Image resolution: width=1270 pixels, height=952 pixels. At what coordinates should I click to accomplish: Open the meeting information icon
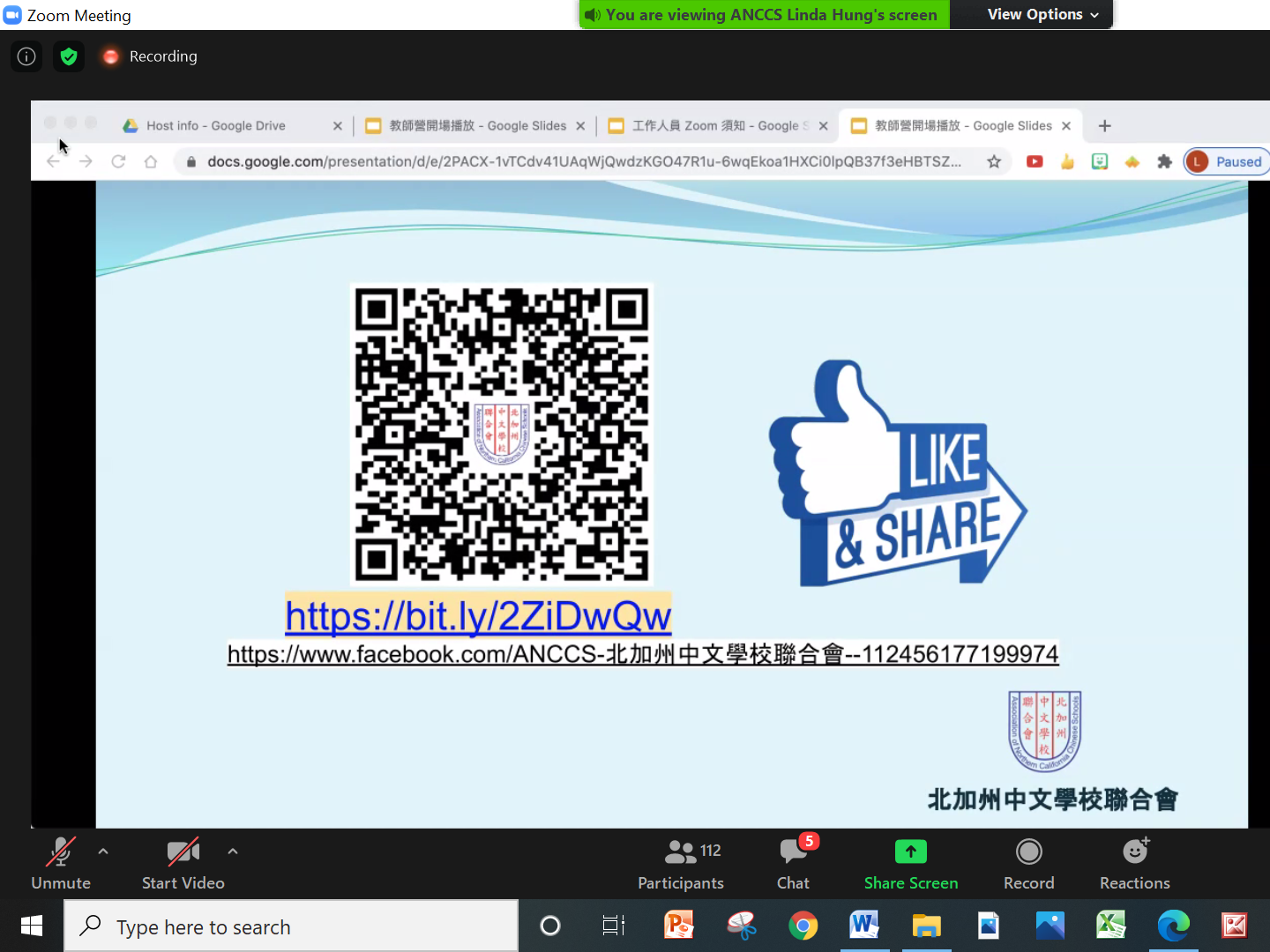(26, 56)
